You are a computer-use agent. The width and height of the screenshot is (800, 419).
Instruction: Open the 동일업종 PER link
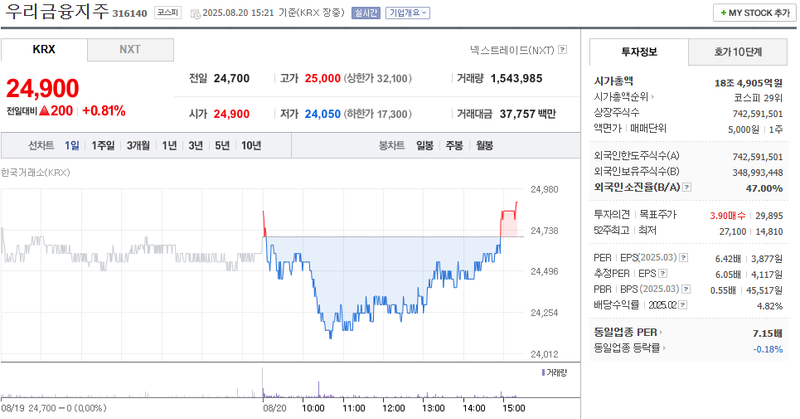click(628, 333)
